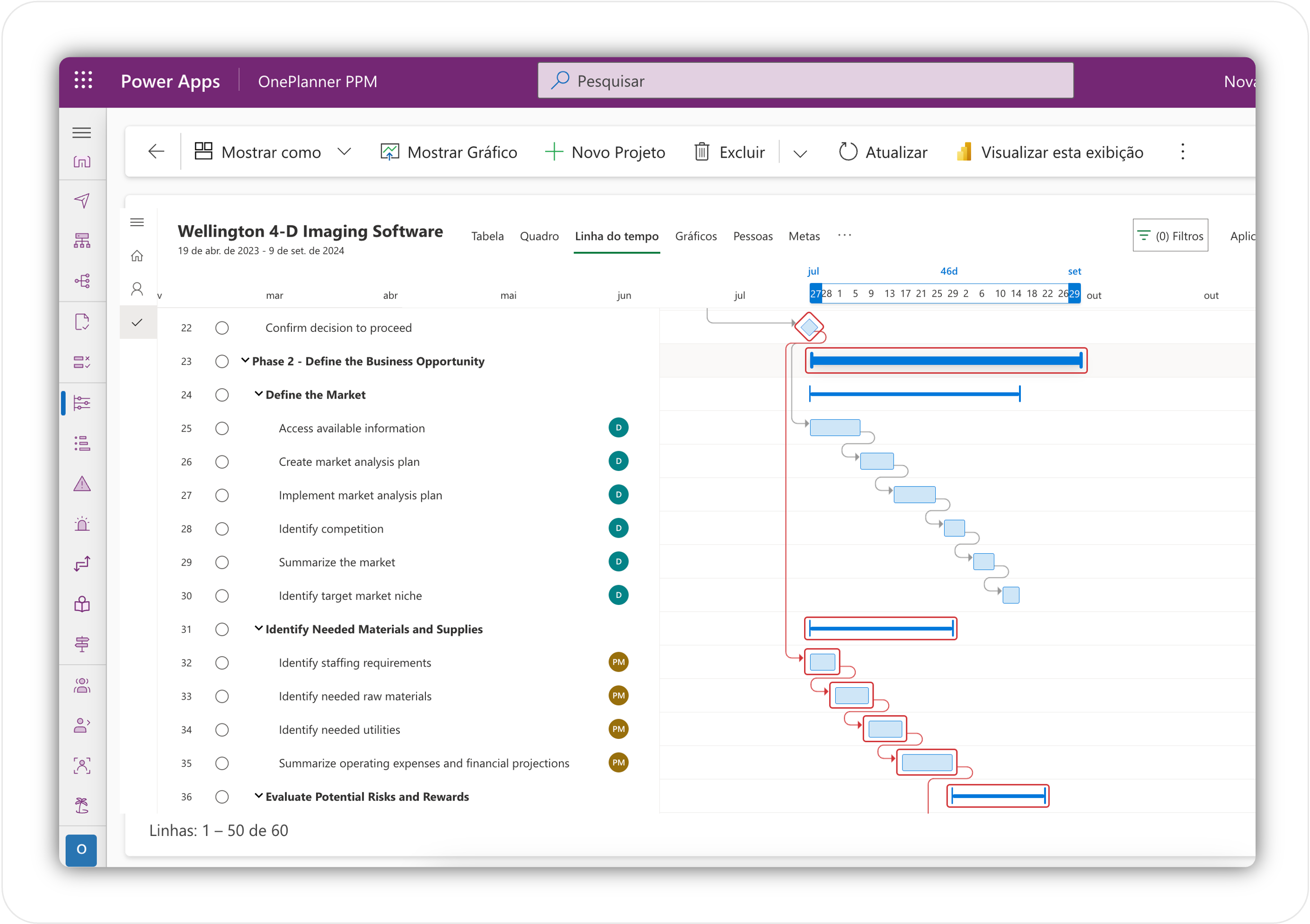Toggle completion circle for row 36

click(x=222, y=797)
